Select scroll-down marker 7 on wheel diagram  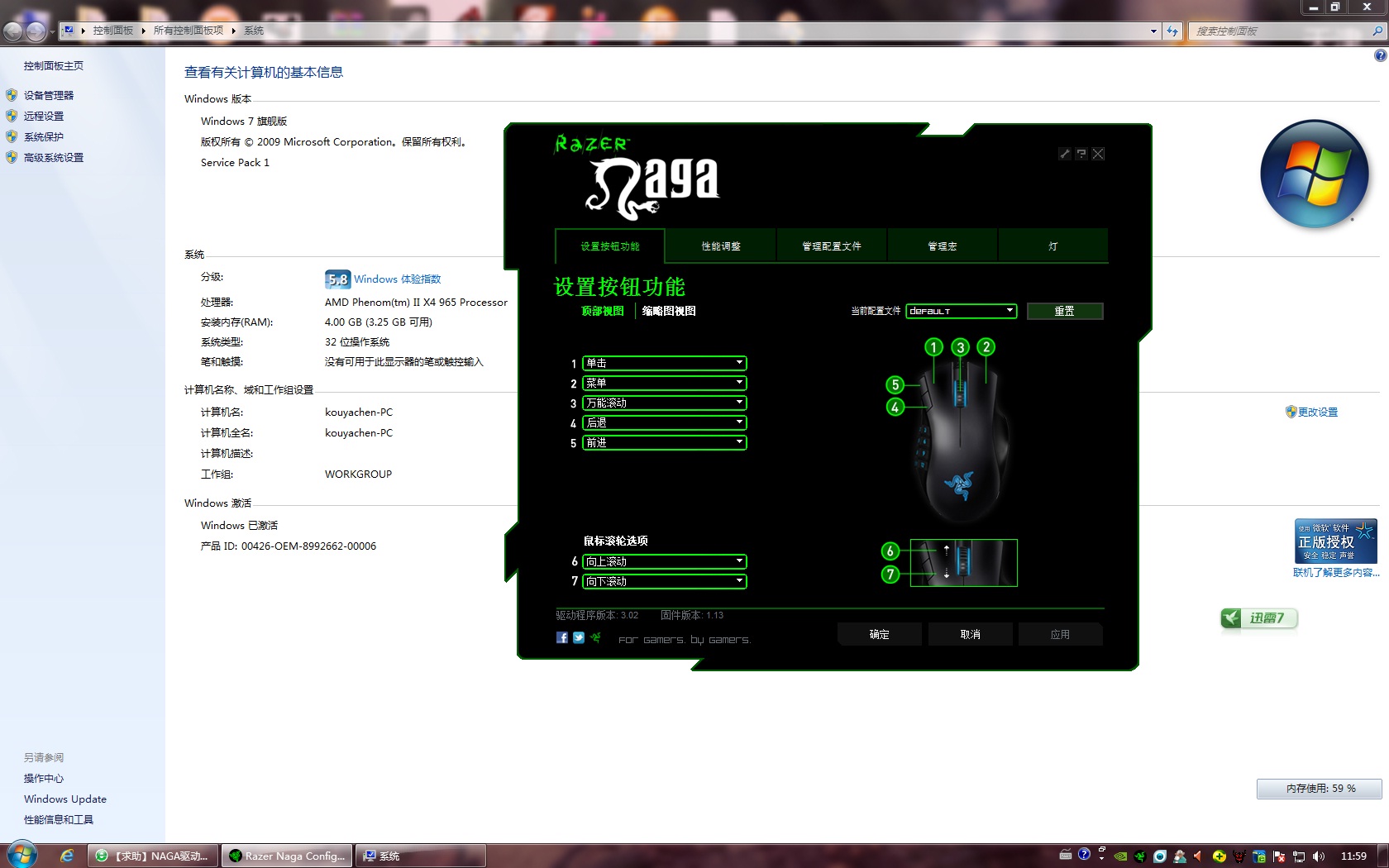tap(890, 574)
